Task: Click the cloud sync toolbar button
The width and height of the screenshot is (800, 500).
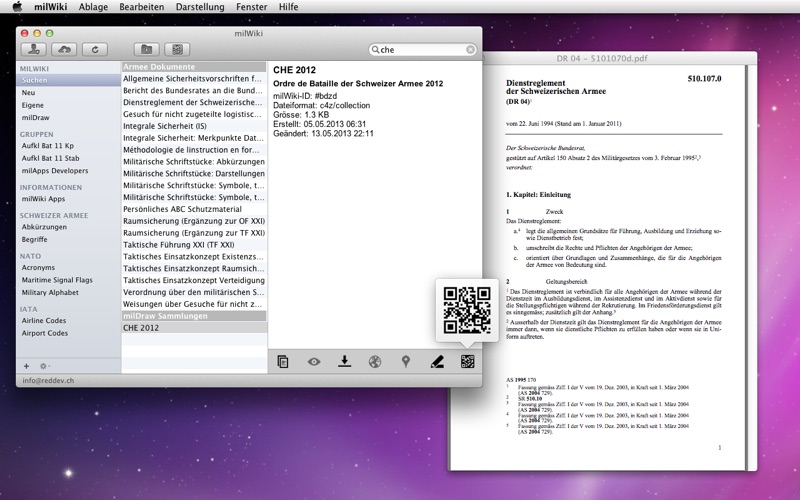Action: pos(64,49)
